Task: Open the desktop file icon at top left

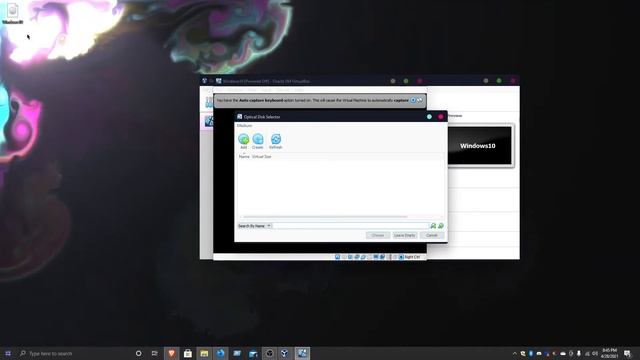Action: tap(13, 13)
